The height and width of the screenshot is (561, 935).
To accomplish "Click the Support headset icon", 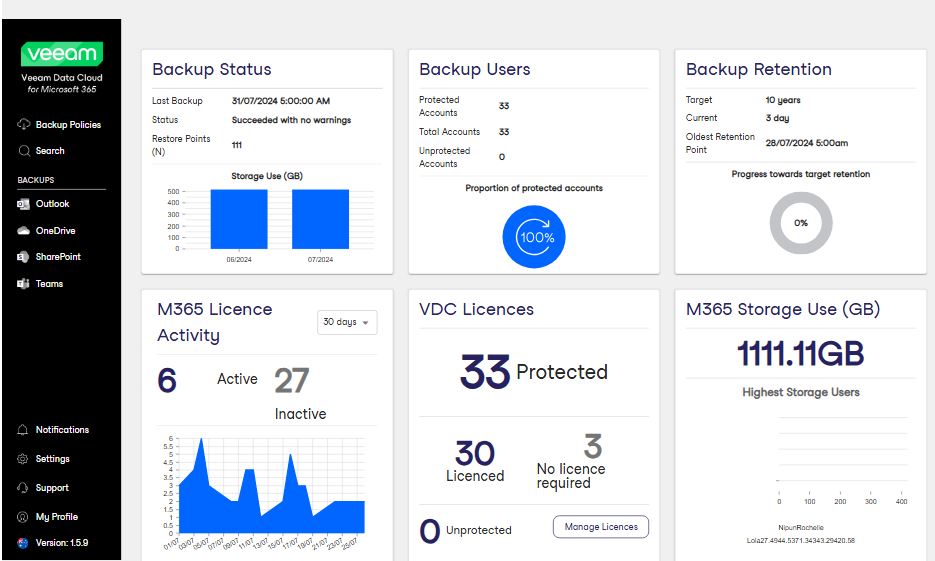I will coord(23,488).
